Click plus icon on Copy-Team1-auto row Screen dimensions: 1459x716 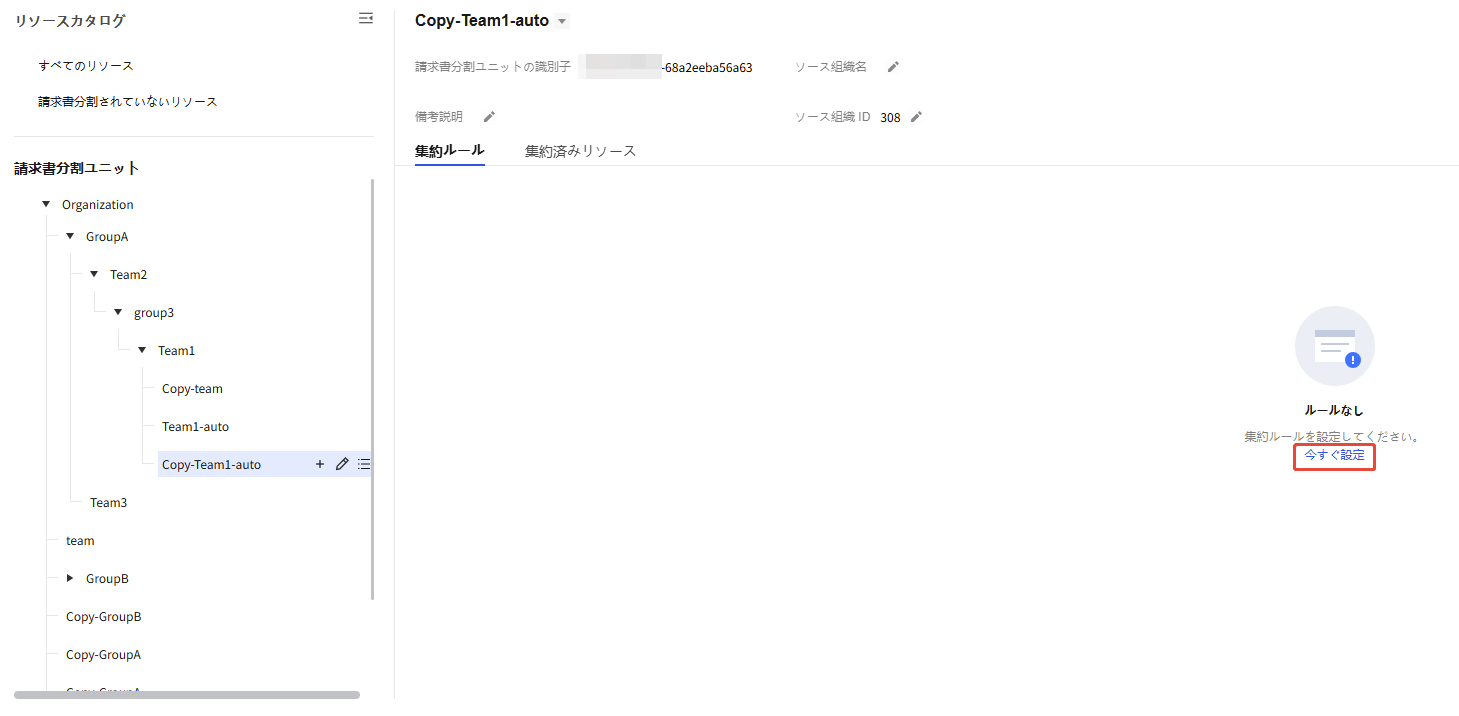point(320,464)
